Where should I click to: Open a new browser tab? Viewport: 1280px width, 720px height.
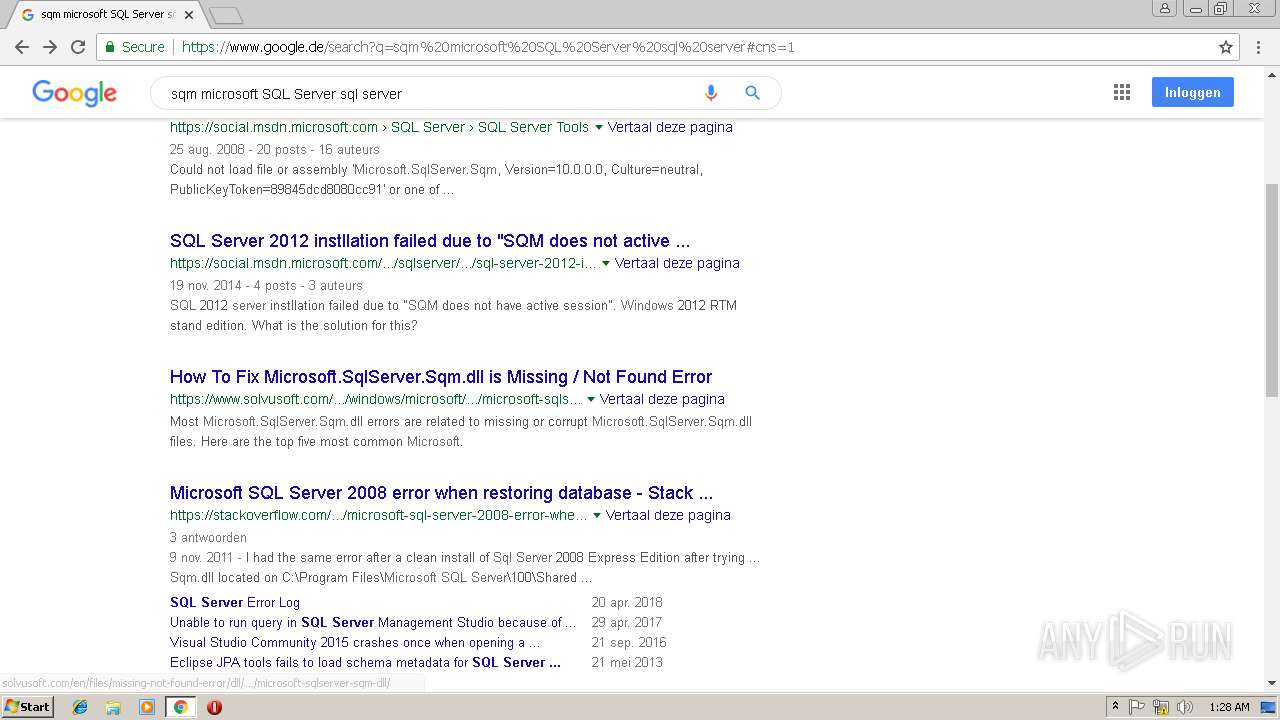(226, 15)
